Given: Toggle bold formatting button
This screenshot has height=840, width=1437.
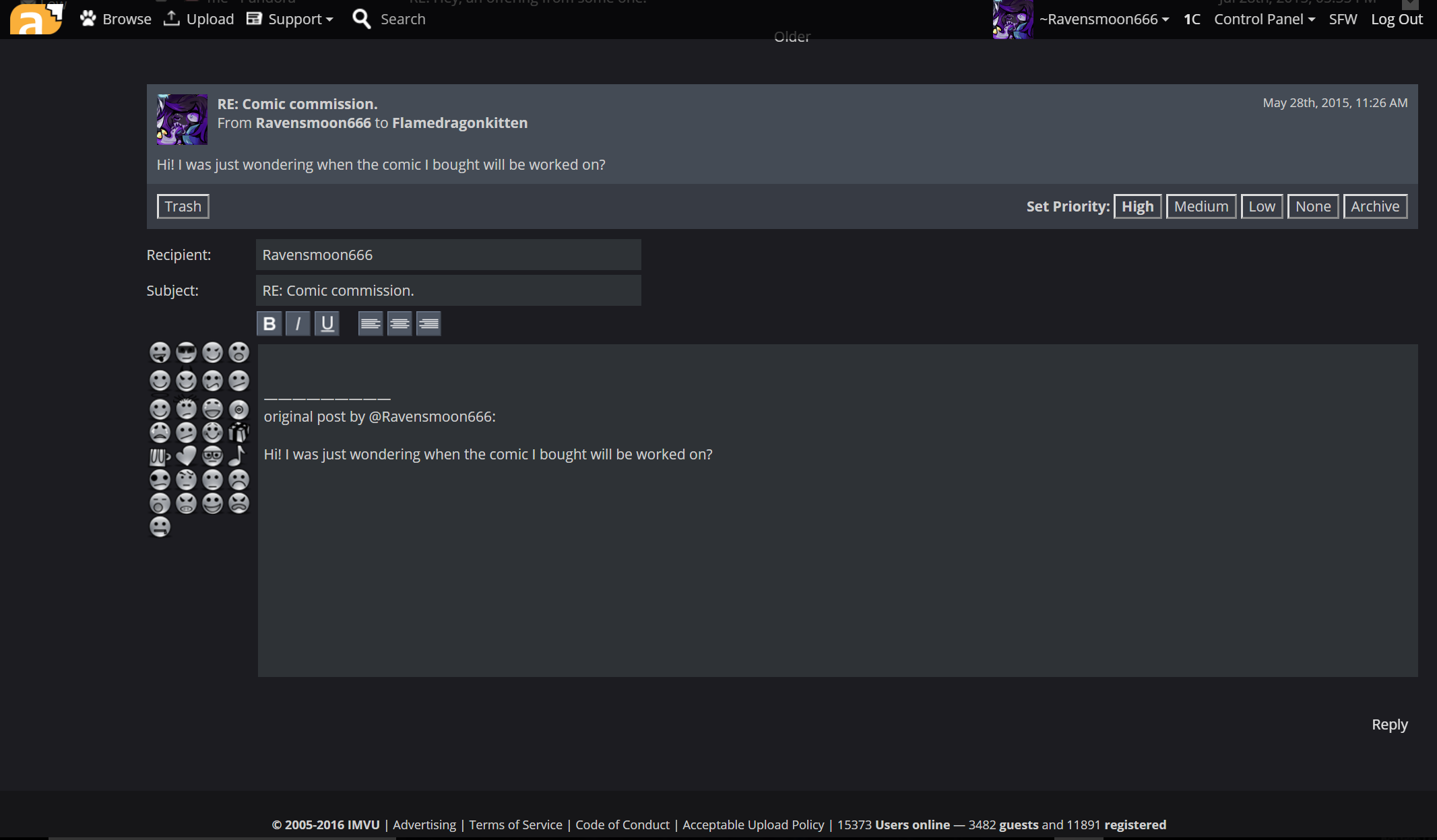Looking at the screenshot, I should (x=269, y=324).
